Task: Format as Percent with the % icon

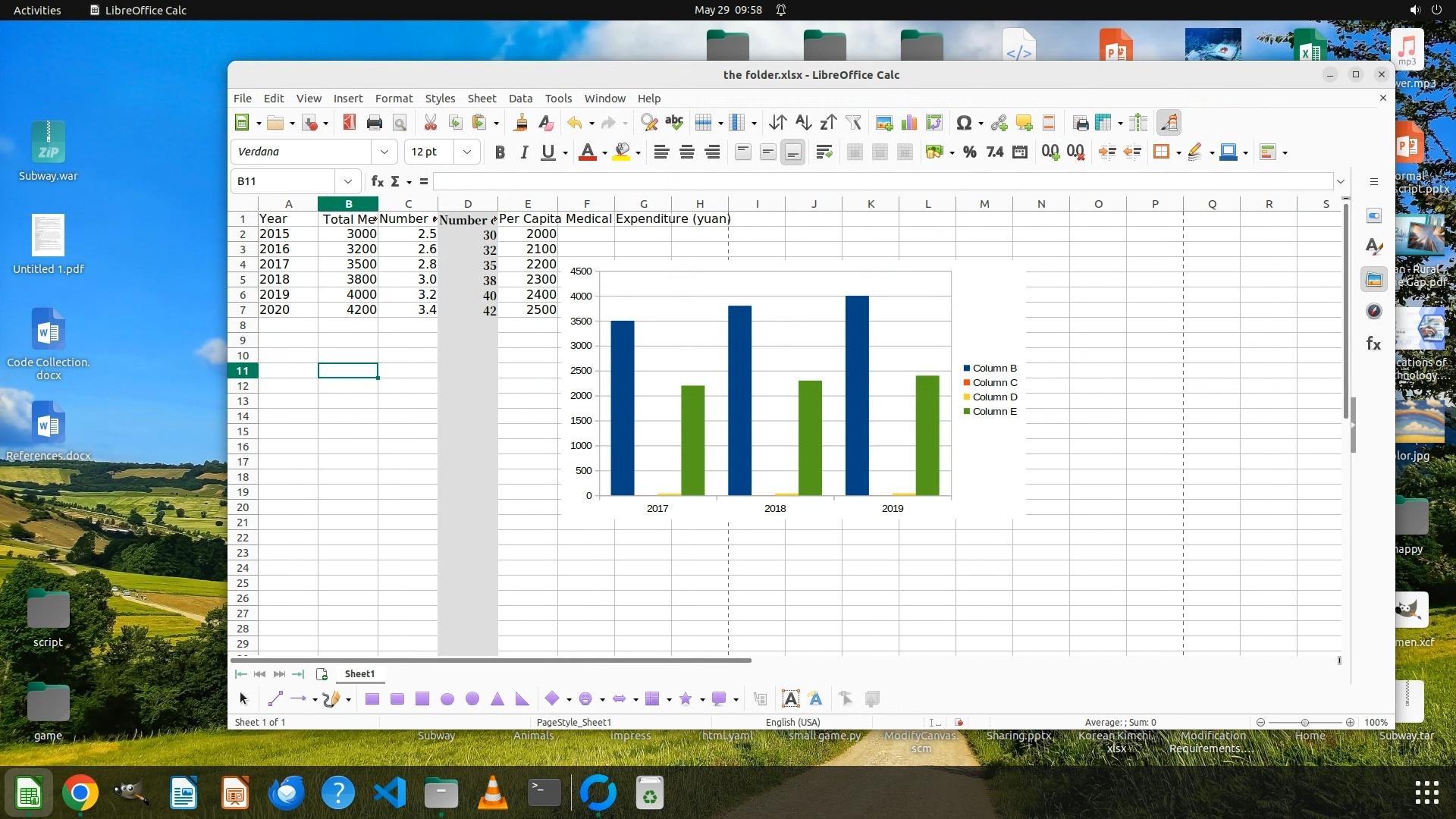Action: tap(969, 152)
